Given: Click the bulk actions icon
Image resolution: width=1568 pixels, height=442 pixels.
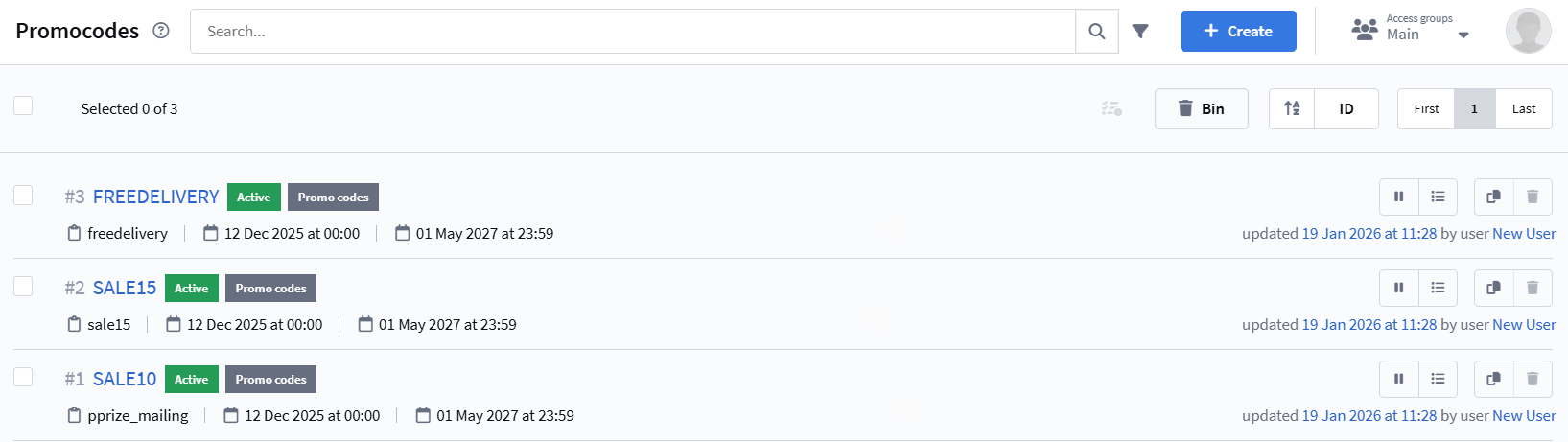Looking at the screenshot, I should 1112,108.
